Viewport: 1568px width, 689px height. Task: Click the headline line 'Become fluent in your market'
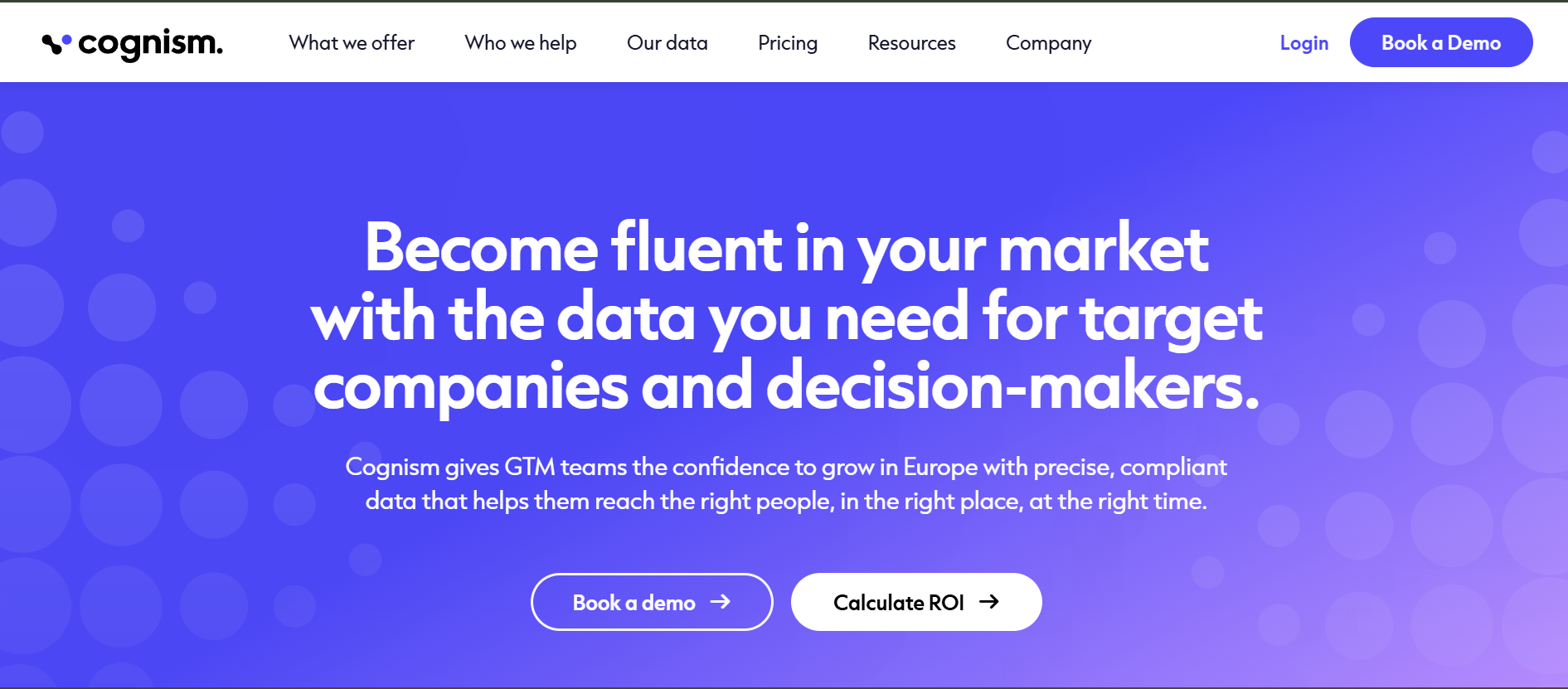786,248
